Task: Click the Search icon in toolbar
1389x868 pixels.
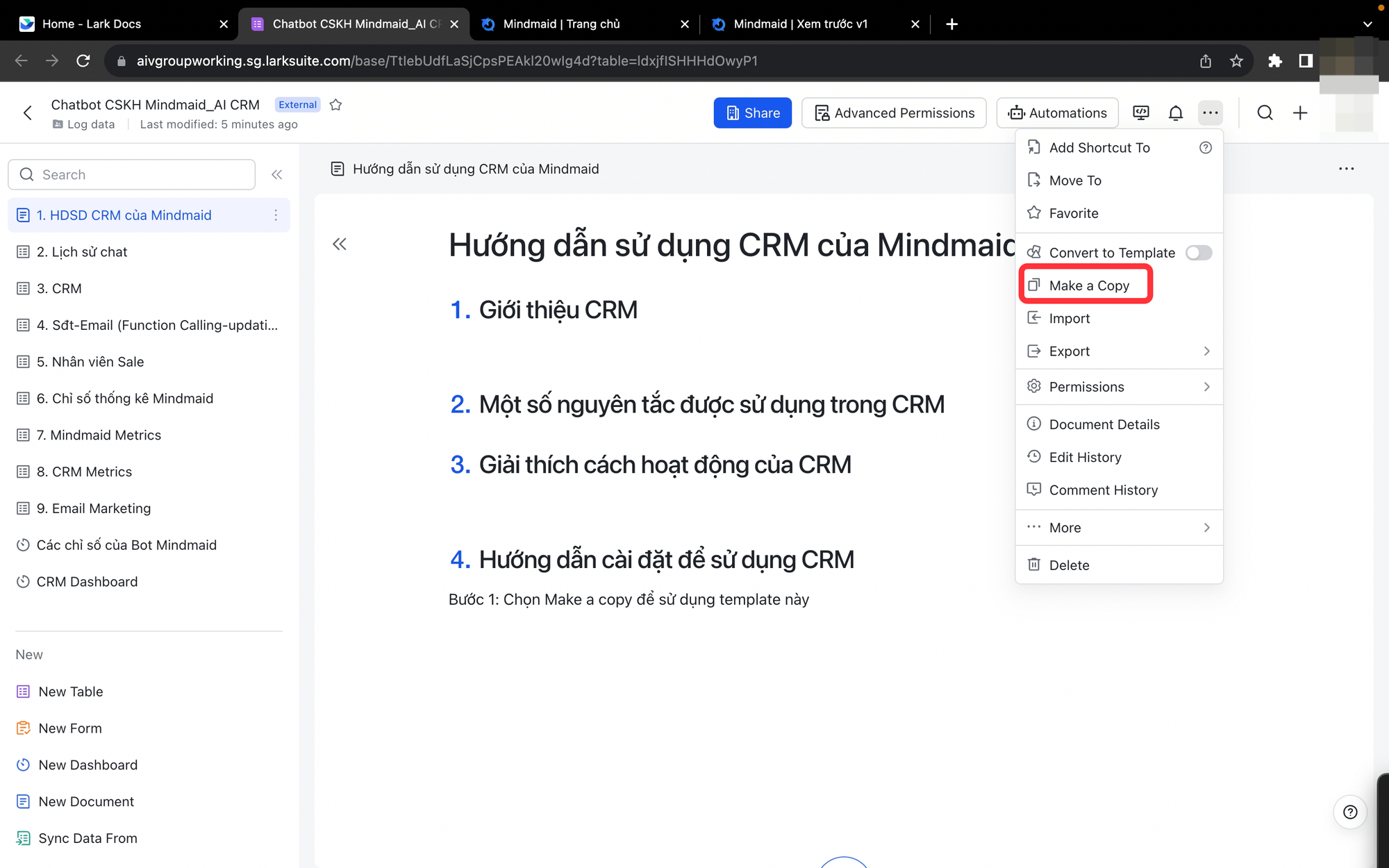Action: point(1265,112)
